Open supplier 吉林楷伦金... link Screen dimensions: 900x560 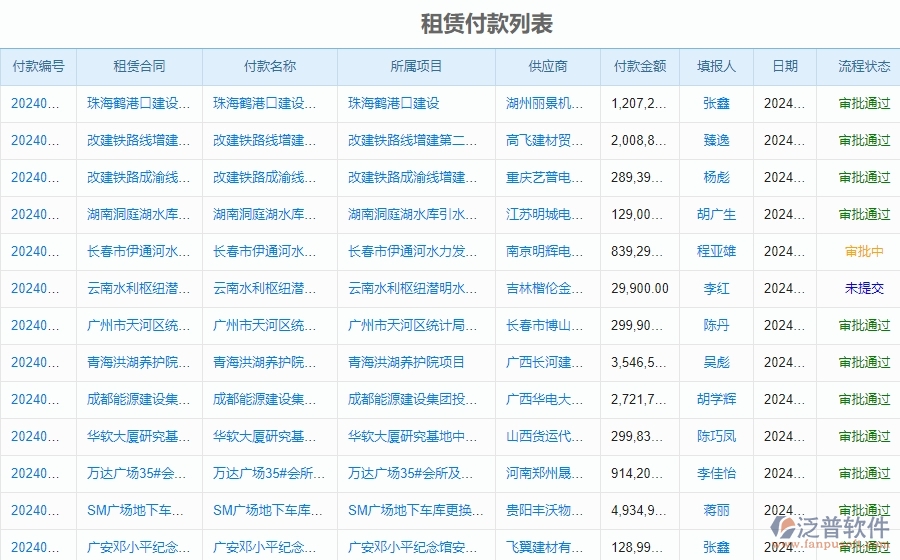click(544, 289)
